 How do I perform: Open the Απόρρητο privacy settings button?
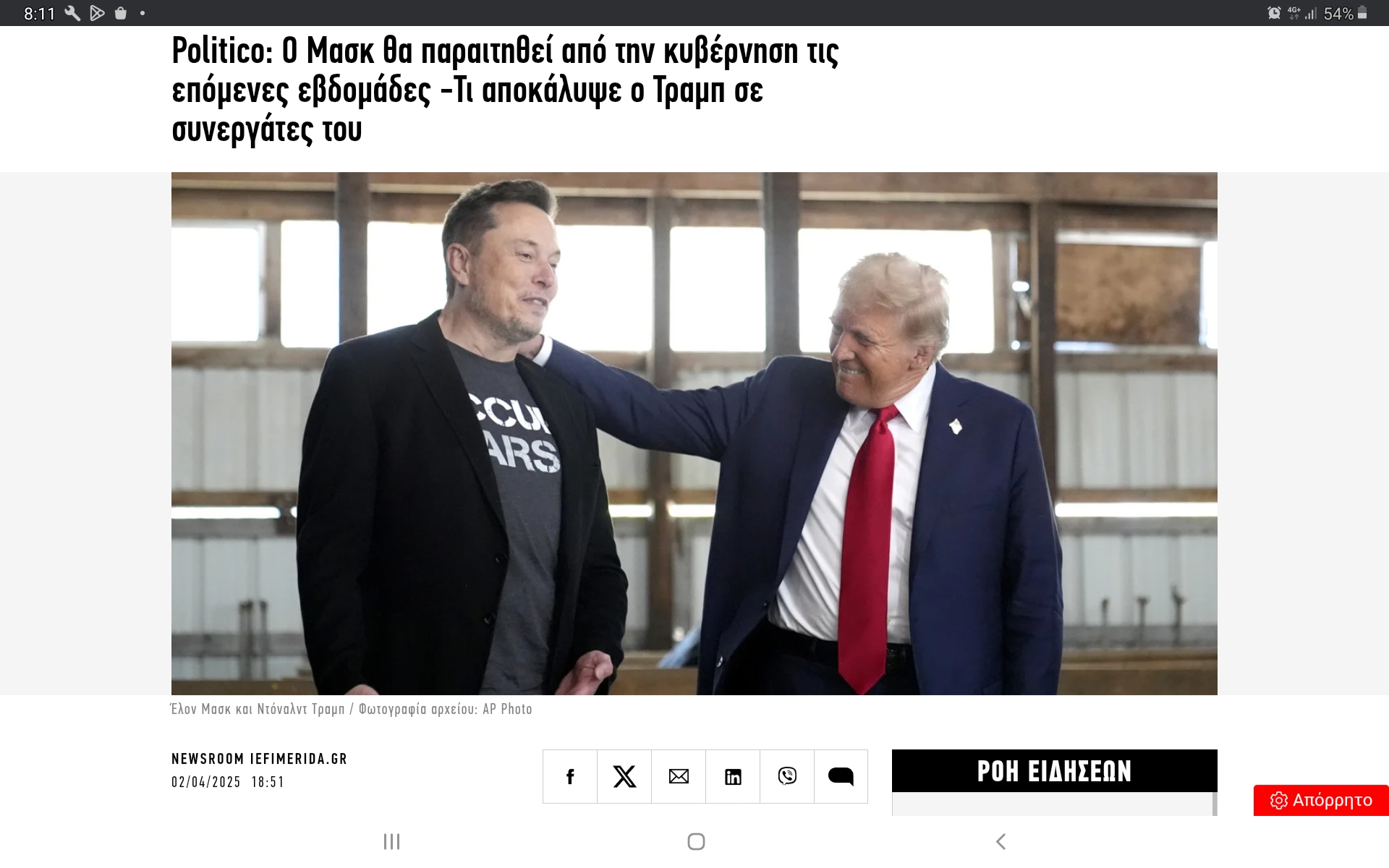pos(1321,800)
